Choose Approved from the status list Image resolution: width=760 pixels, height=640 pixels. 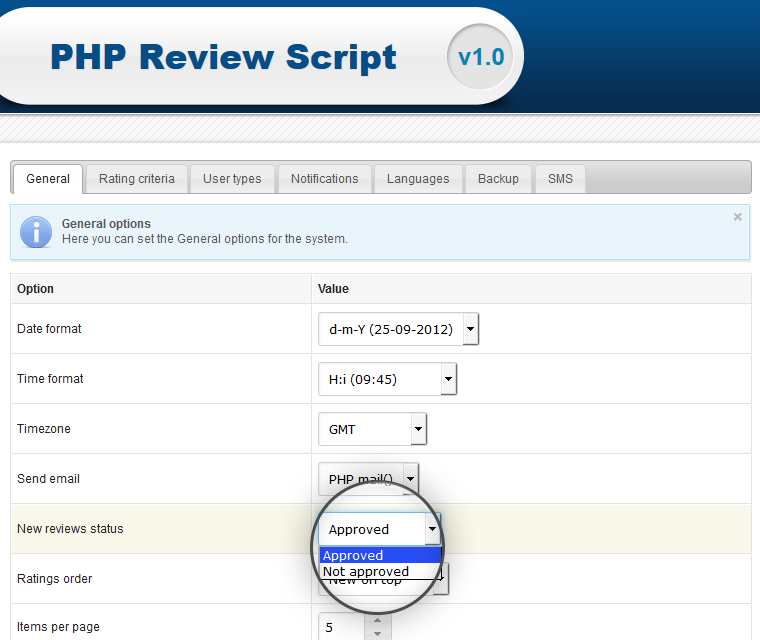click(x=380, y=555)
